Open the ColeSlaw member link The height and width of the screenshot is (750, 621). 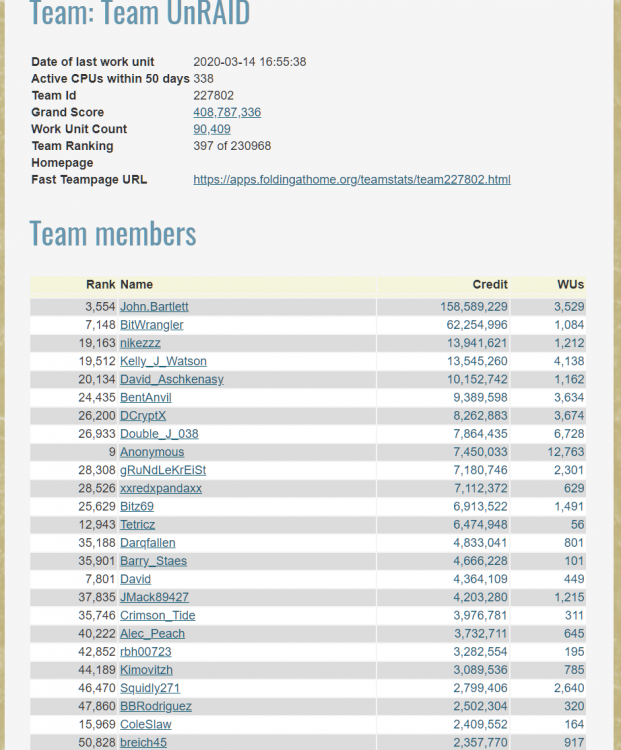pos(145,725)
